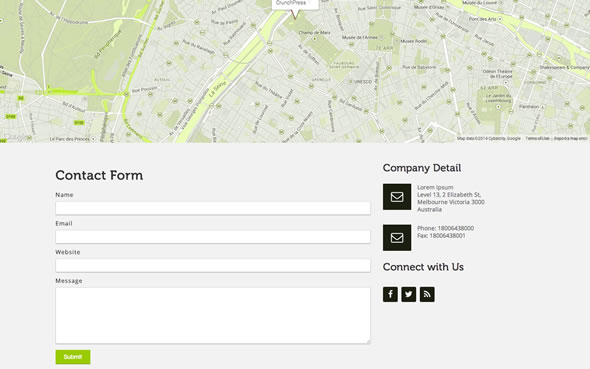Click the Name field label
The height and width of the screenshot is (369, 590).
64,194
